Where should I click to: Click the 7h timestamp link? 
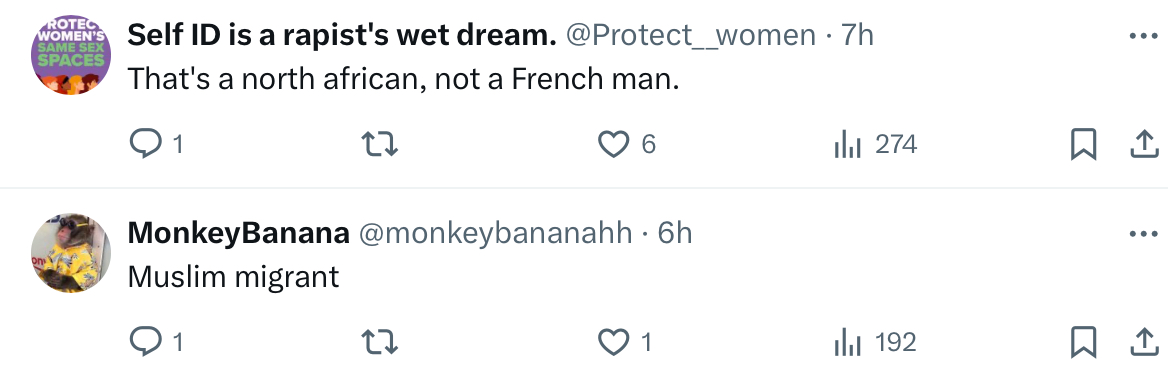[x=857, y=35]
